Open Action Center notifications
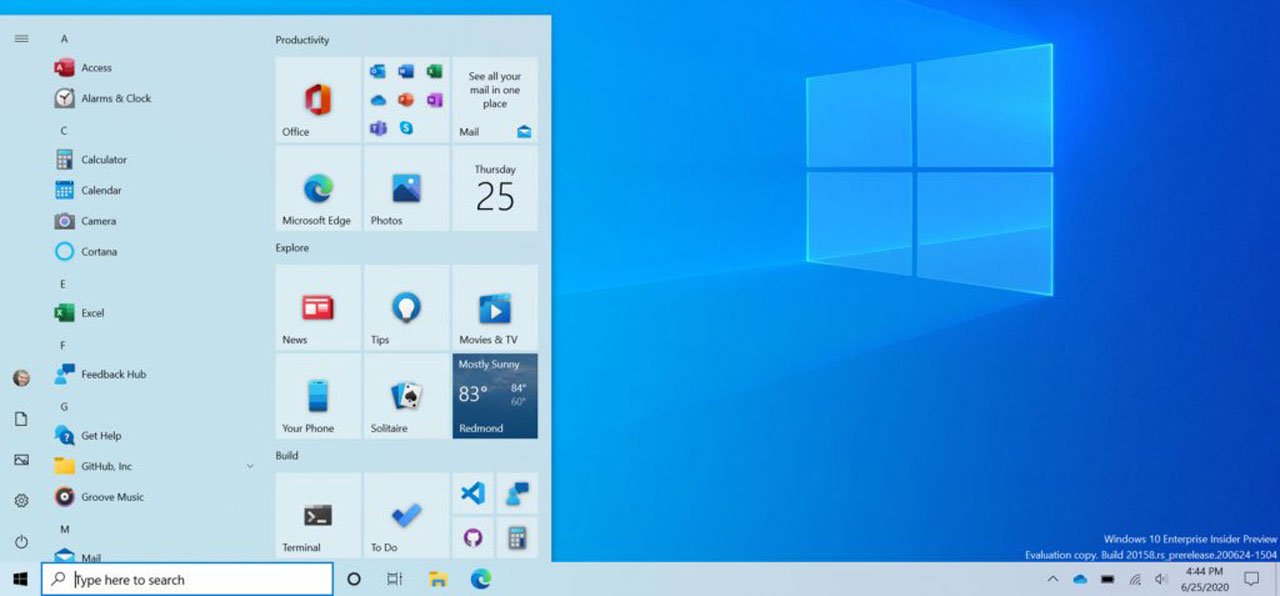The height and width of the screenshot is (596, 1280). [x=1251, y=579]
